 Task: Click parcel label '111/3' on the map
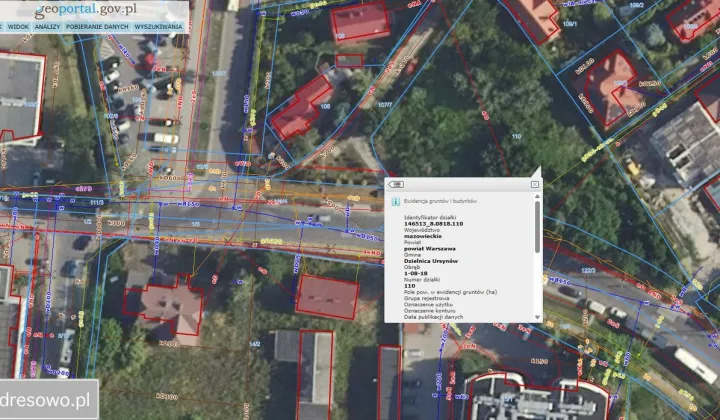(97, 202)
